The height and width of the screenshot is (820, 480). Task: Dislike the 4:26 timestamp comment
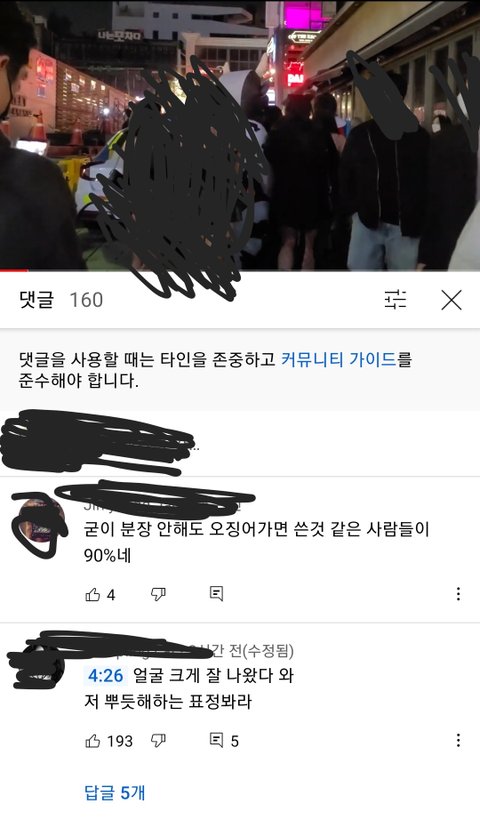158,741
